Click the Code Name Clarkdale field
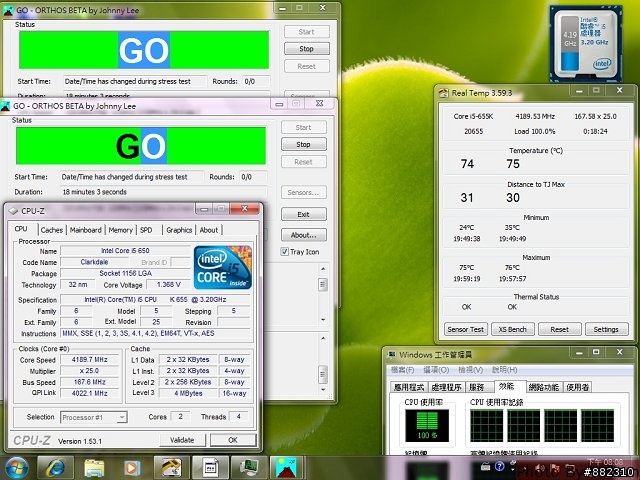This screenshot has height=480, width=640. point(94,262)
